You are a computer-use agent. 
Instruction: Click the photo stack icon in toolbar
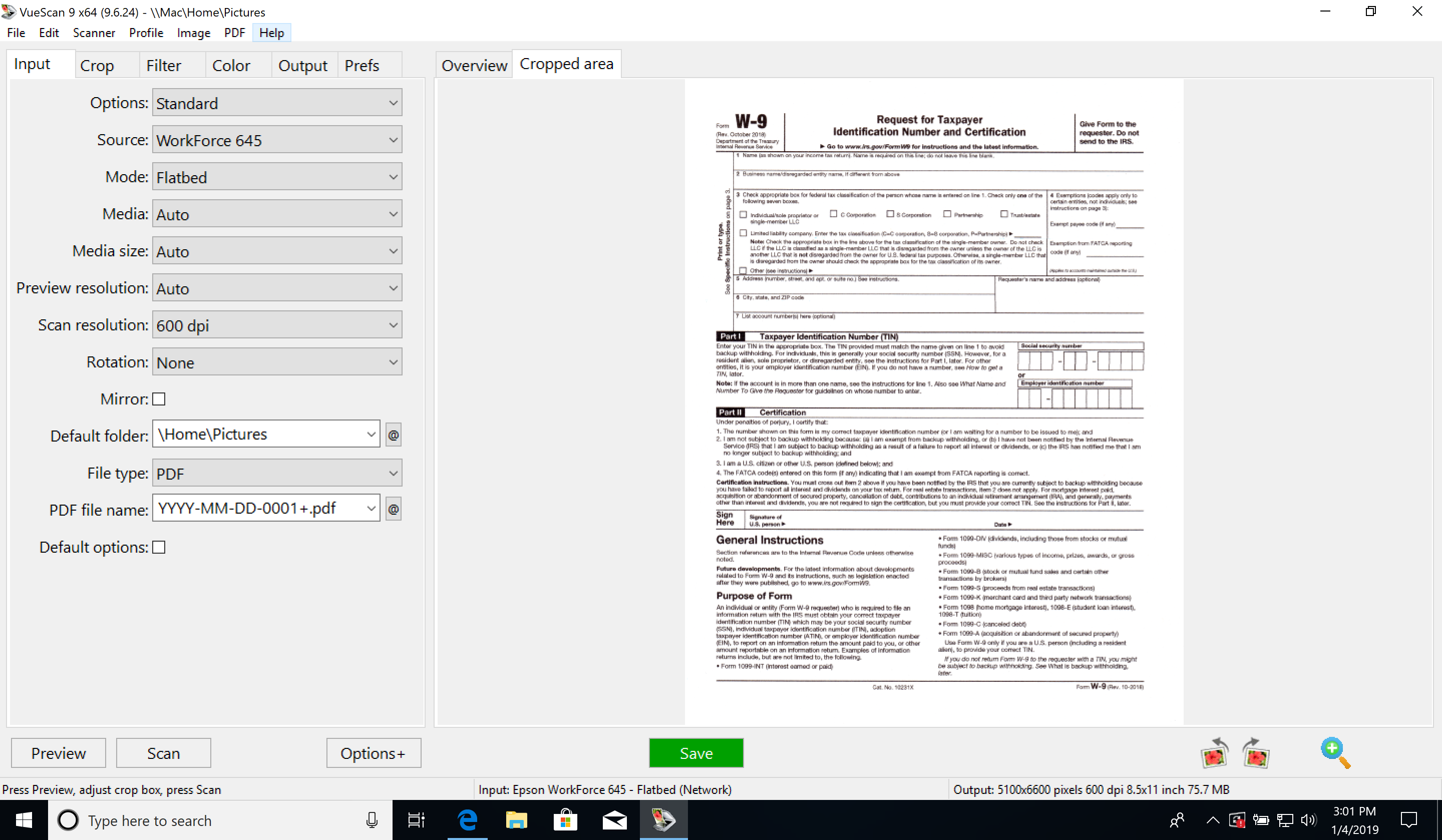[1215, 753]
